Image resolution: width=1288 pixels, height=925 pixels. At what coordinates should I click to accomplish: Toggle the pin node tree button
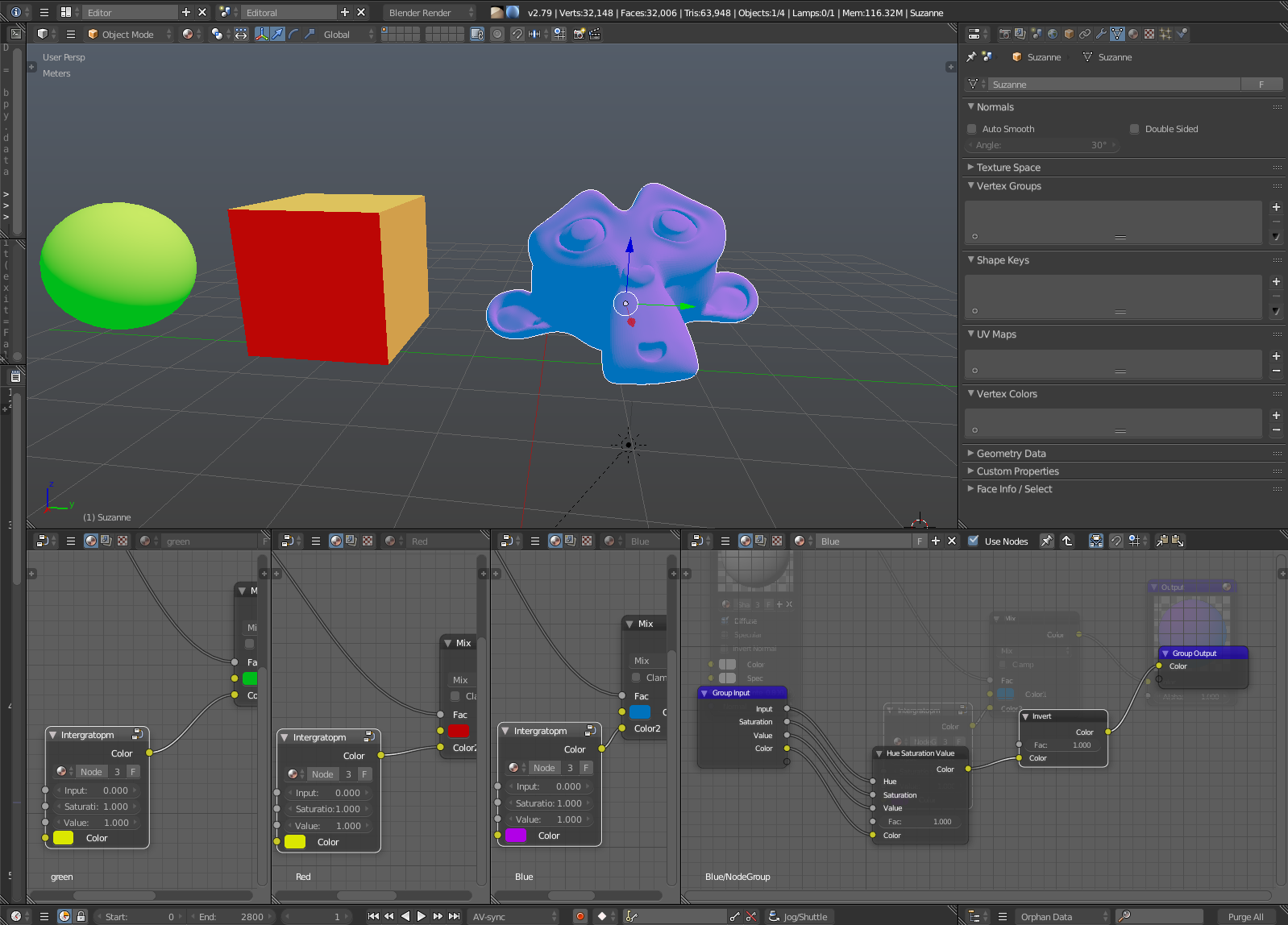click(1046, 541)
